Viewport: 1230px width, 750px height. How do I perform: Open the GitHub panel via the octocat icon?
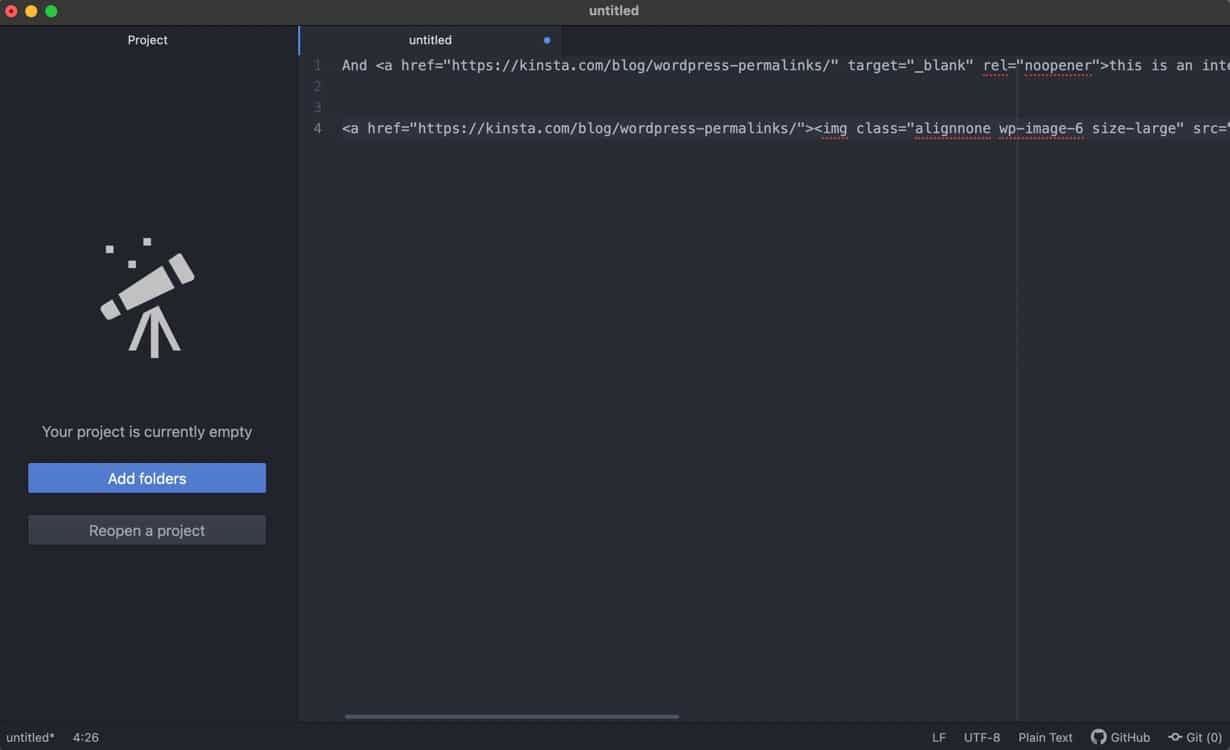click(x=1097, y=737)
